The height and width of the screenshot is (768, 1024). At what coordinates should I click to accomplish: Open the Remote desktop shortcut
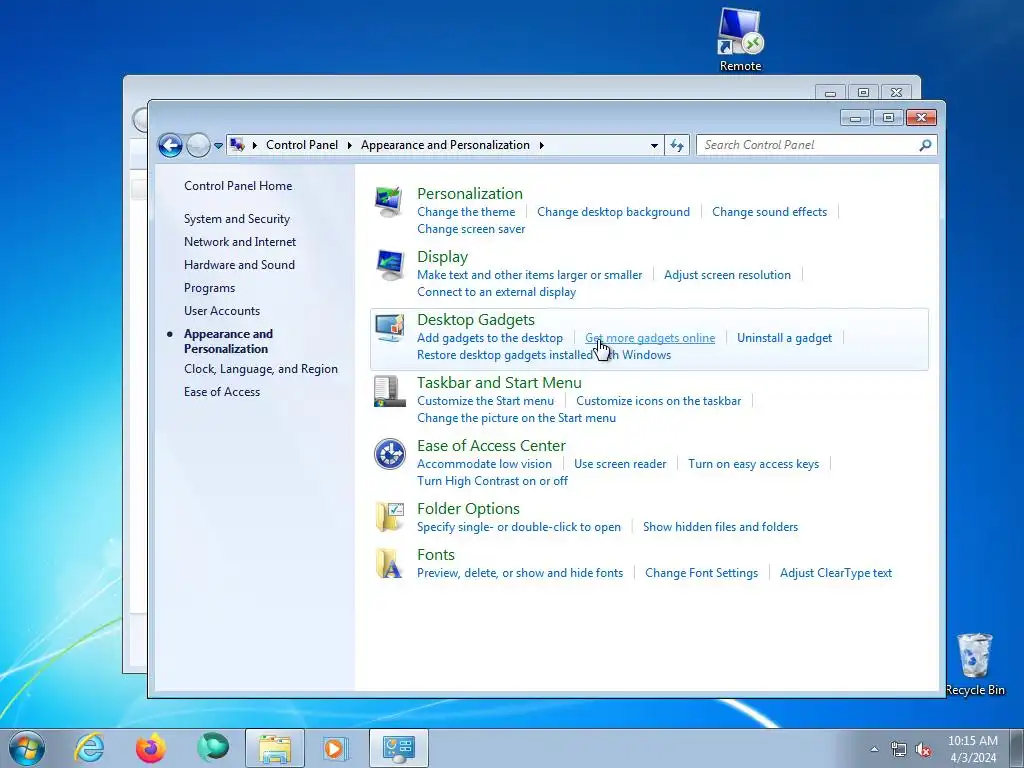740,39
